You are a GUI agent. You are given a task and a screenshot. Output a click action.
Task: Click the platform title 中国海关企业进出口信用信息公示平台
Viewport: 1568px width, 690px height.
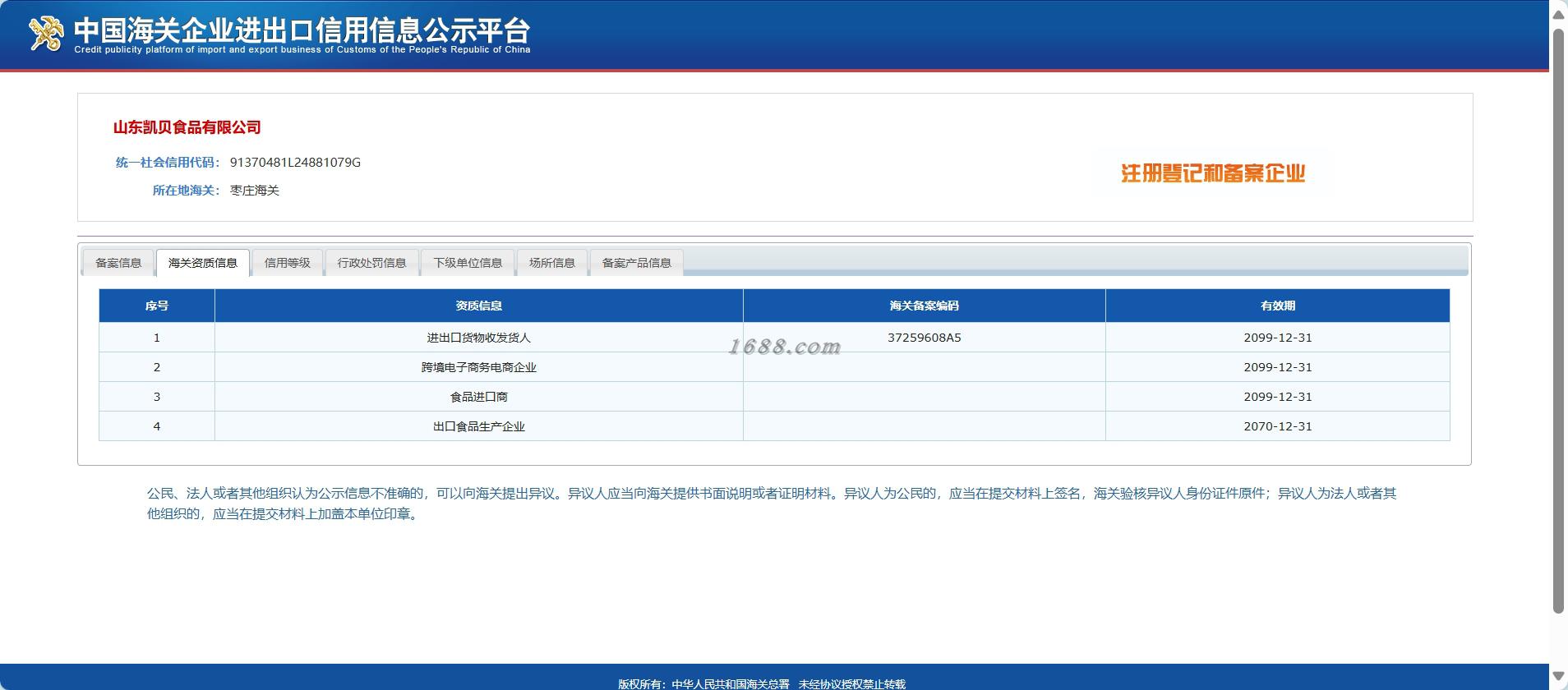tap(302, 30)
